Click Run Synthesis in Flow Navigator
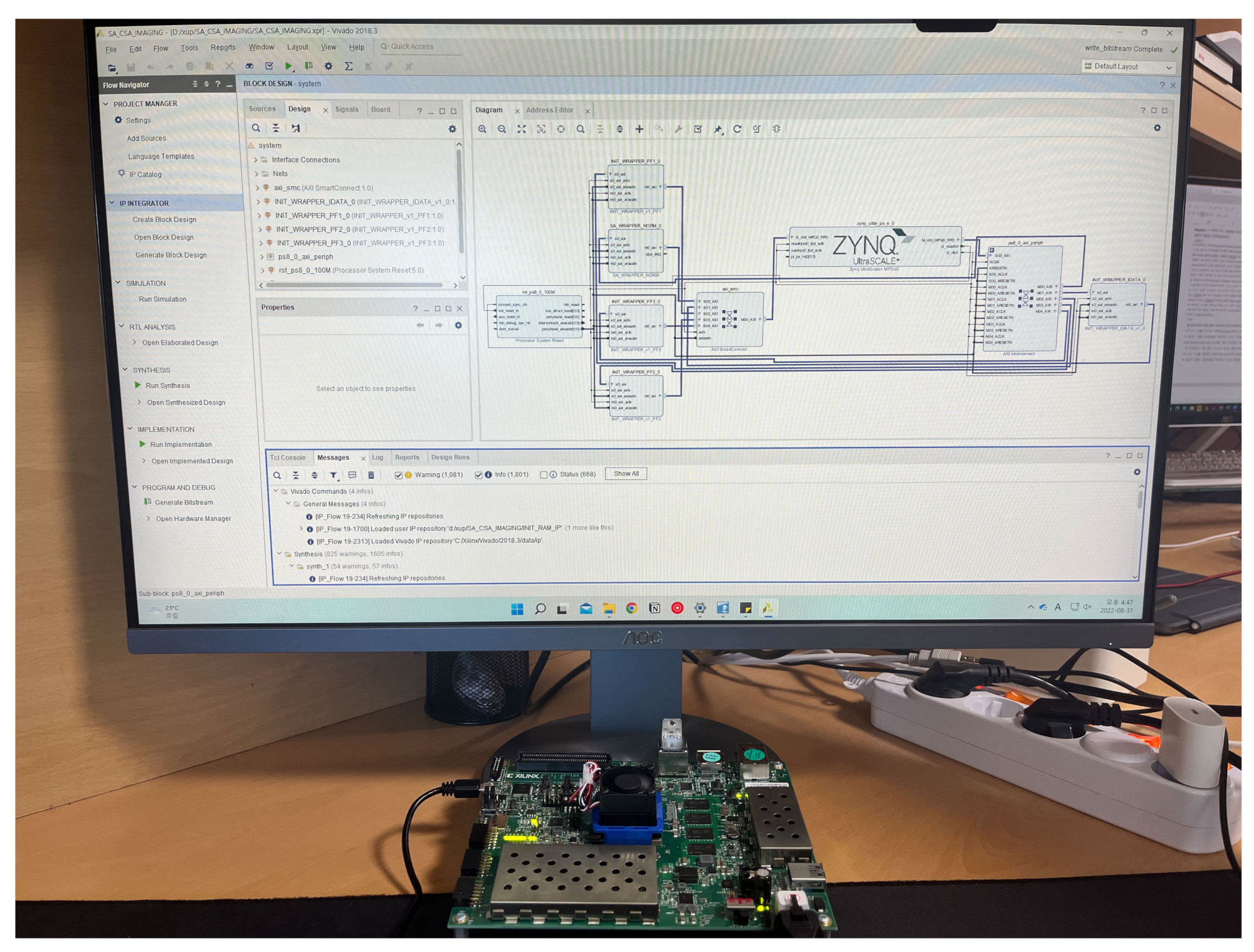The width and height of the screenshot is (1254, 952). 167,386
